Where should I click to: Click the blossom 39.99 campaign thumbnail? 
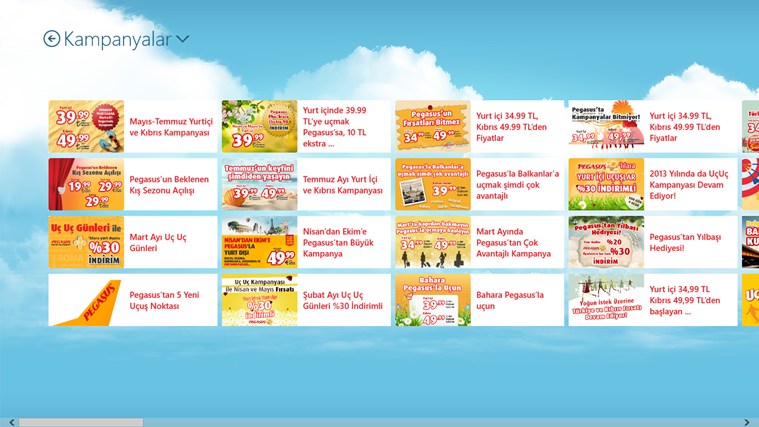(x=259, y=126)
